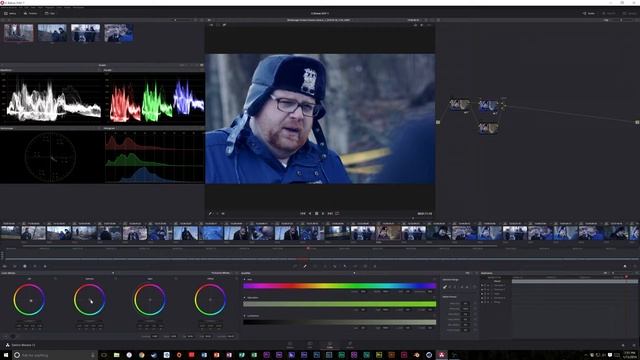The height and width of the screenshot is (360, 640).
Task: Switch to the Media page
Action: pyautogui.click(x=290, y=345)
